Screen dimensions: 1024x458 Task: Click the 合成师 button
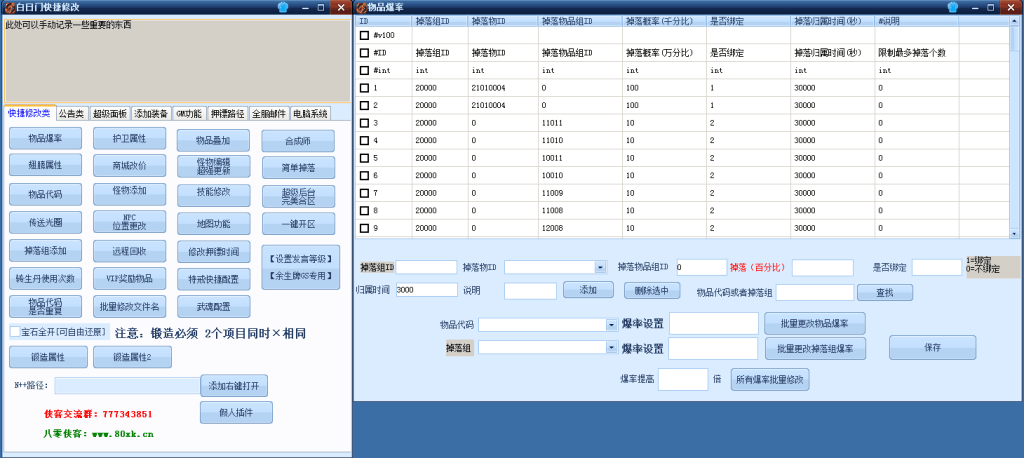click(x=298, y=140)
